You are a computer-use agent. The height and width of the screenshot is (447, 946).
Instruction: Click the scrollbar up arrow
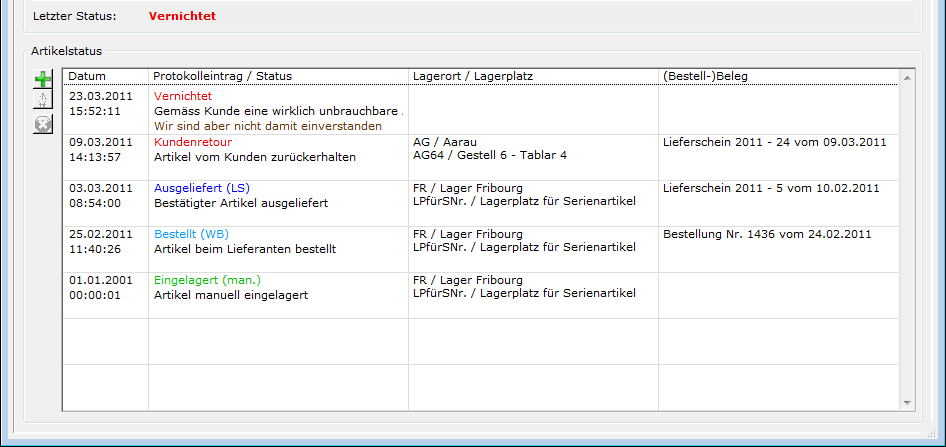907,77
